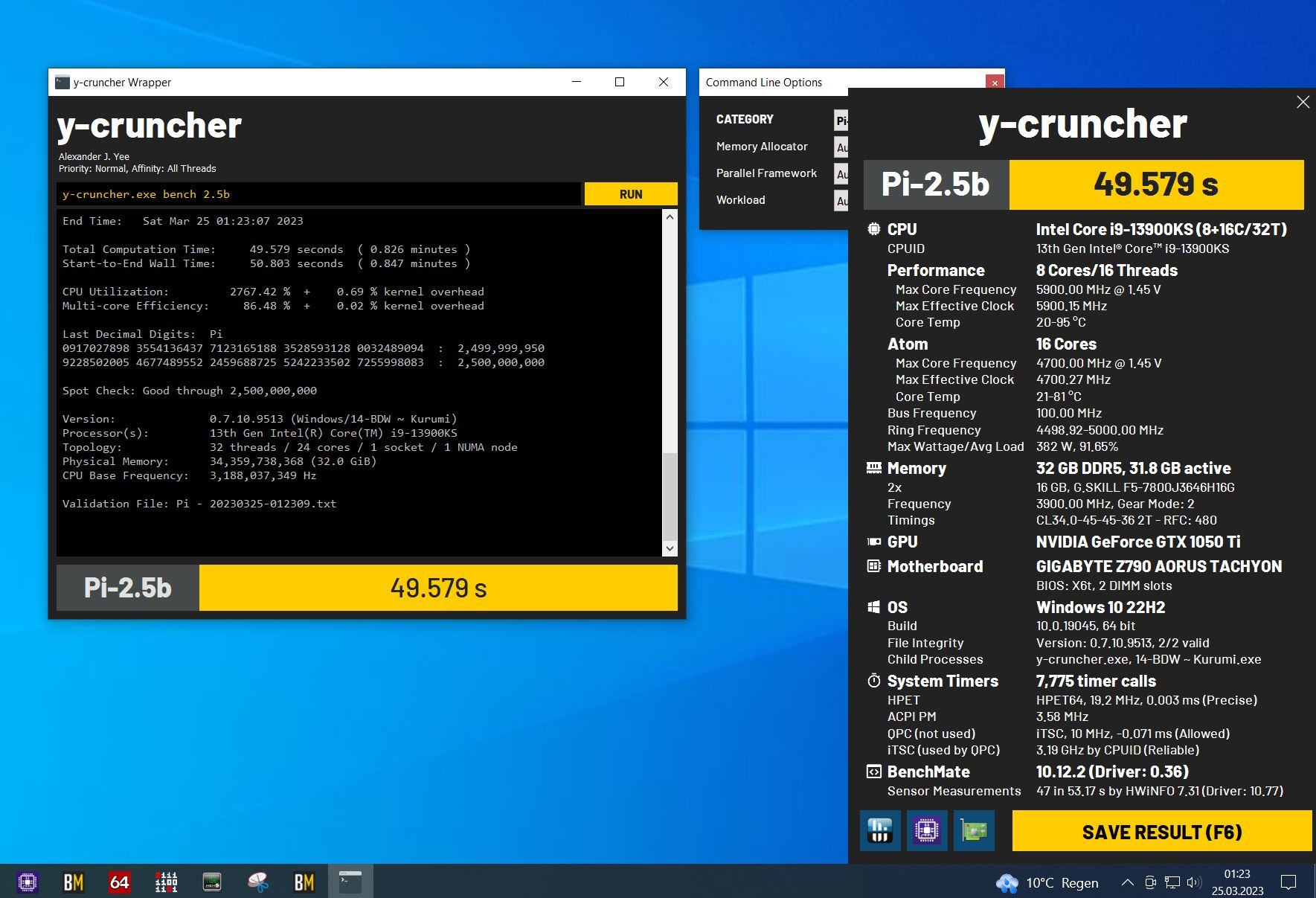Click the yellow RUN button
The height and width of the screenshot is (898, 1316).
pos(631,194)
